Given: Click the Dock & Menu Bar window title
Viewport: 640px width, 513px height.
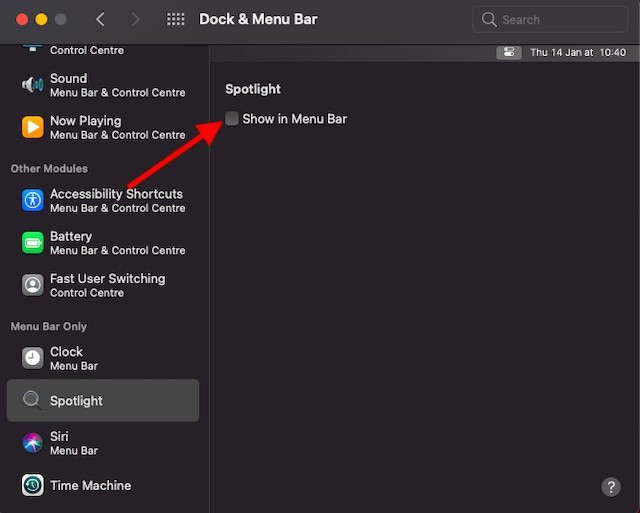Looking at the screenshot, I should [x=258, y=19].
